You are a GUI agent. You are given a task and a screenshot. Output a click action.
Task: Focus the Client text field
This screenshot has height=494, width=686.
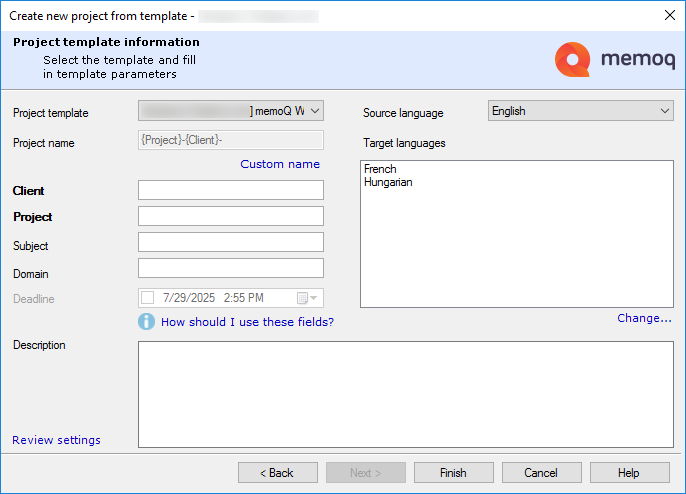pos(231,190)
